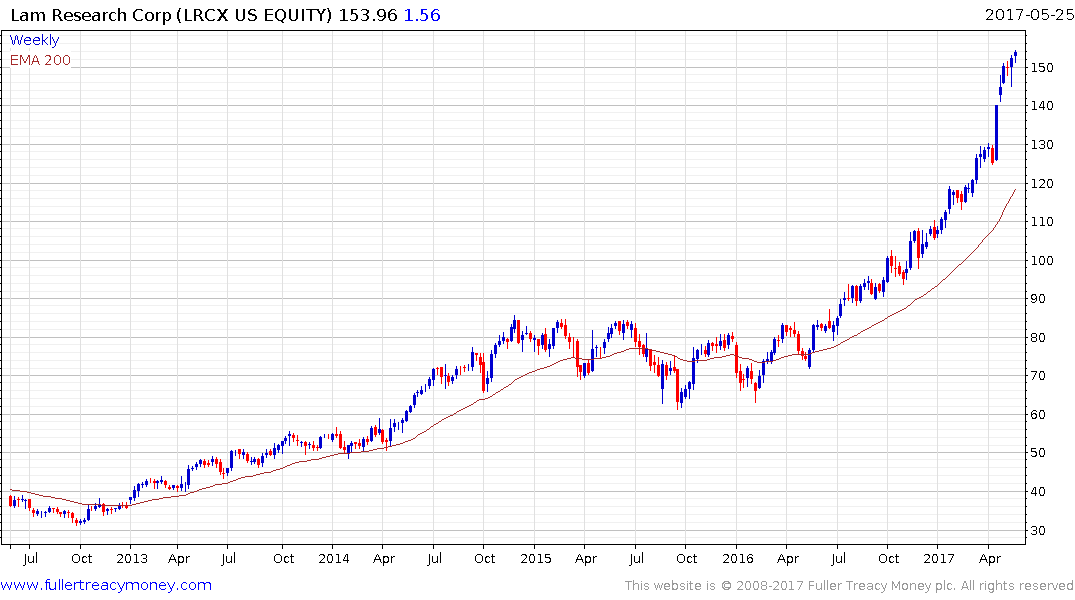Click the last price value 153.96
This screenshot has height=600, width=1075.
(368, 15)
